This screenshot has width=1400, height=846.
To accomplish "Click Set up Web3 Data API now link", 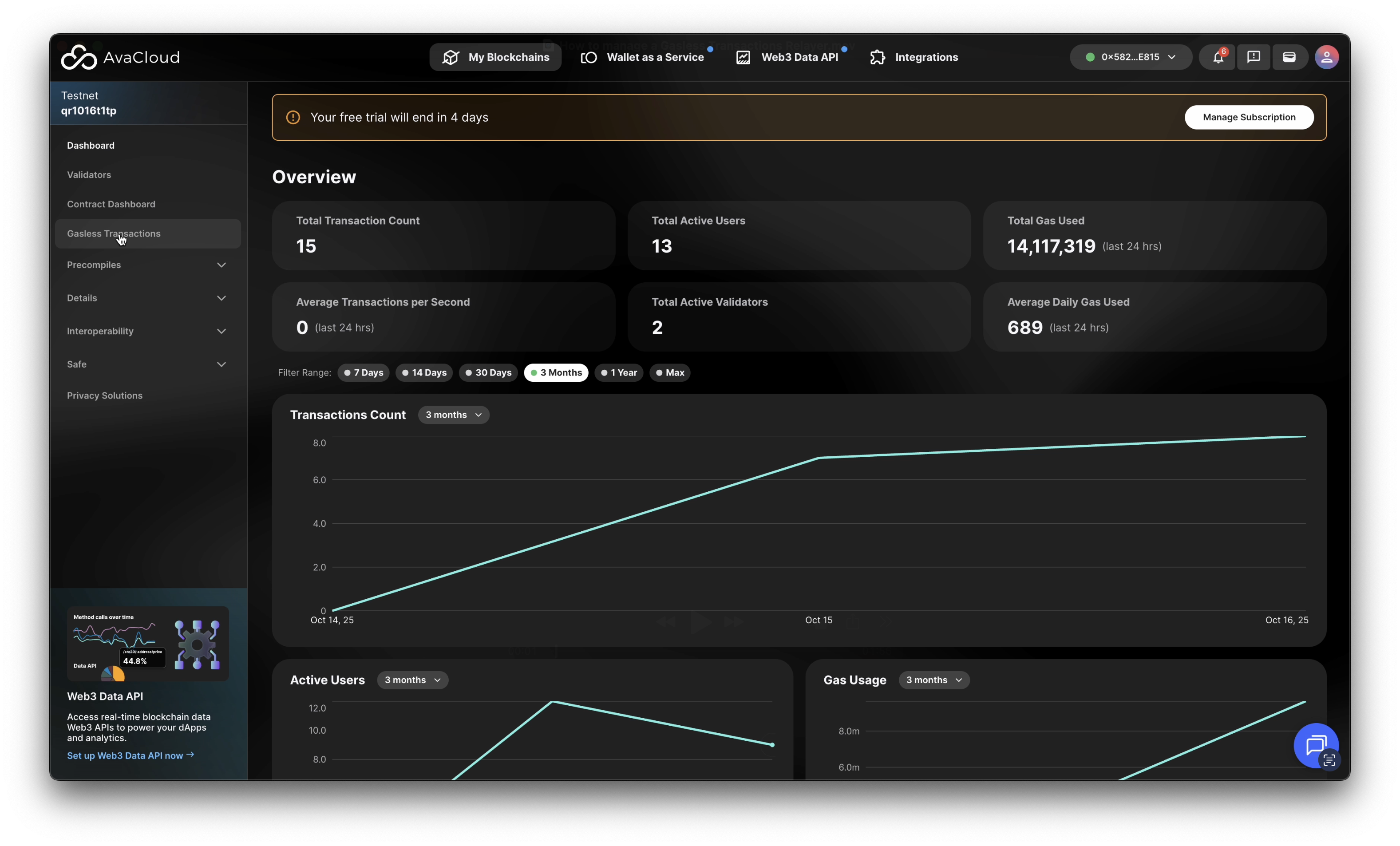I will (130, 755).
